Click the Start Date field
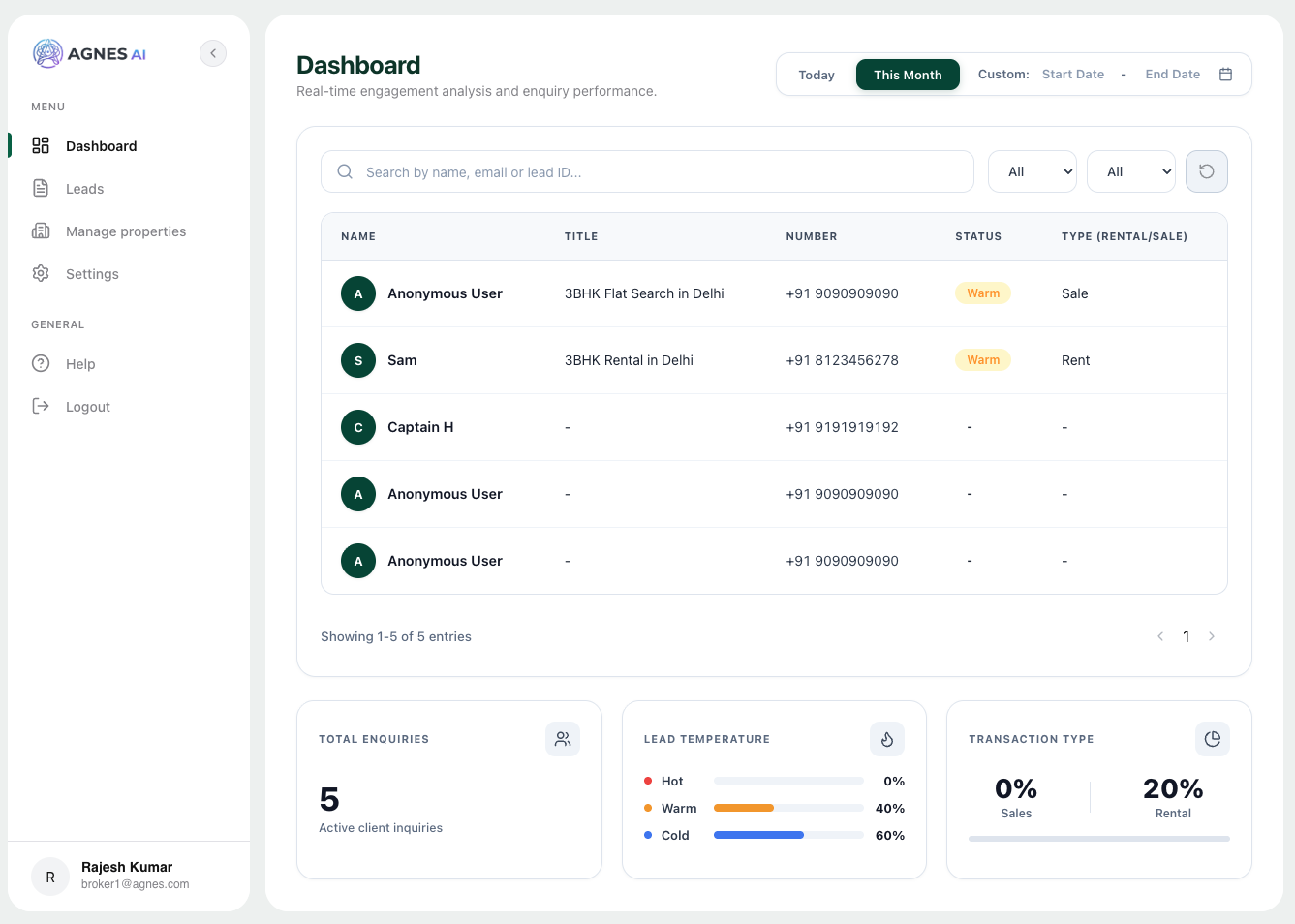 click(1073, 75)
